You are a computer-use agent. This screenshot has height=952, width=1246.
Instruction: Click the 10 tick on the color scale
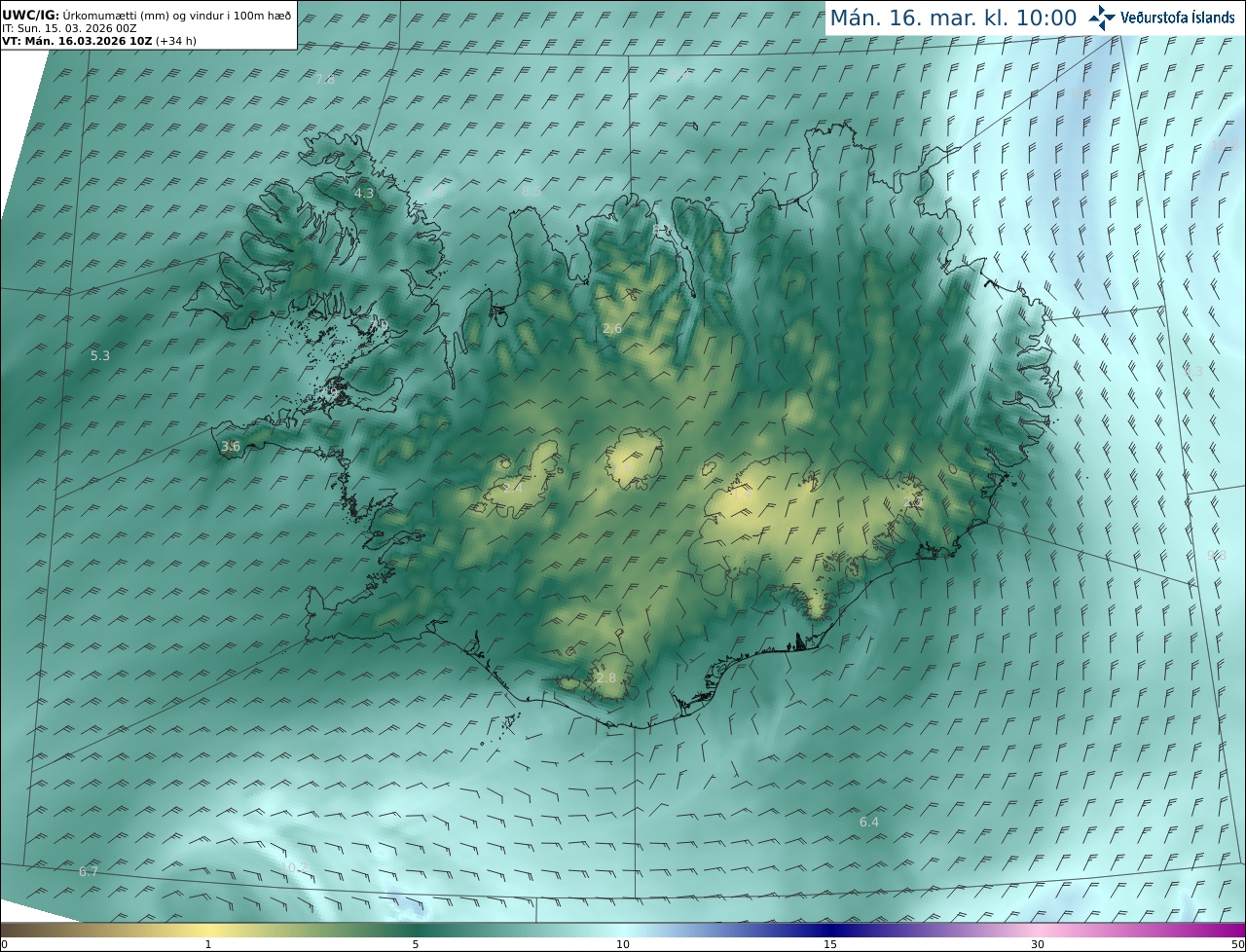pos(623,944)
